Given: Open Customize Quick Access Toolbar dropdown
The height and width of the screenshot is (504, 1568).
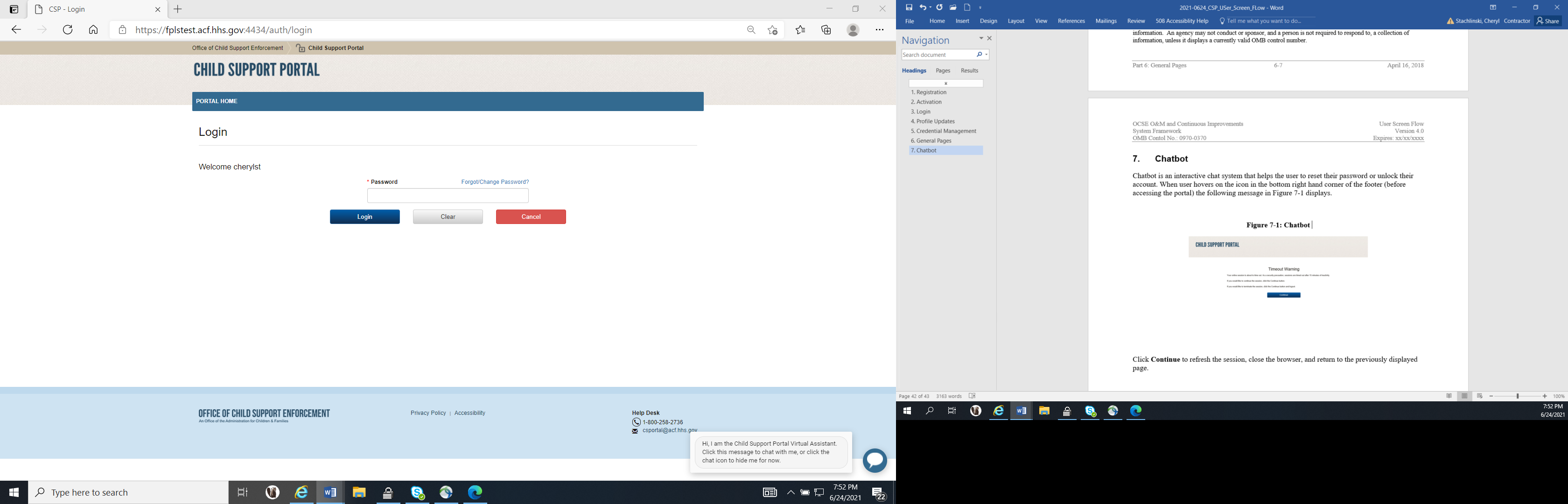Looking at the screenshot, I should (x=980, y=8).
